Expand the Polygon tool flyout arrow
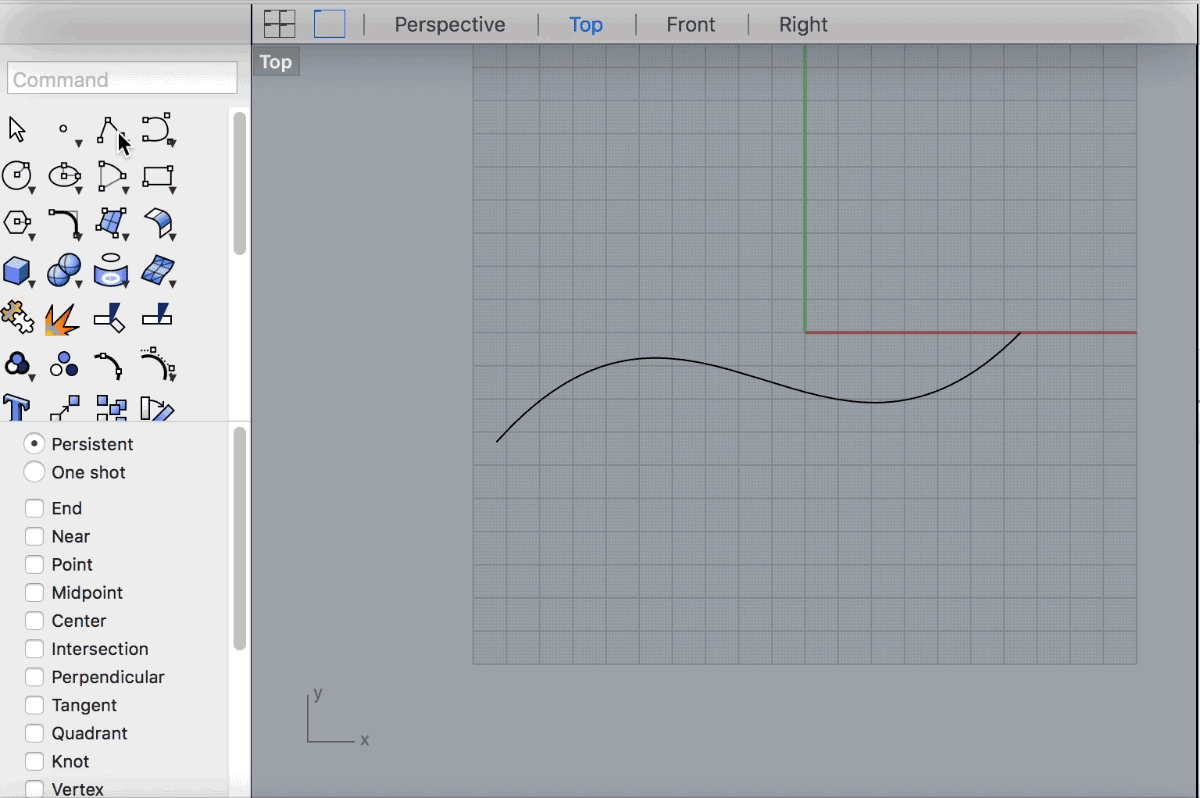Image resolution: width=1200 pixels, height=798 pixels. pyautogui.click(x=33, y=237)
